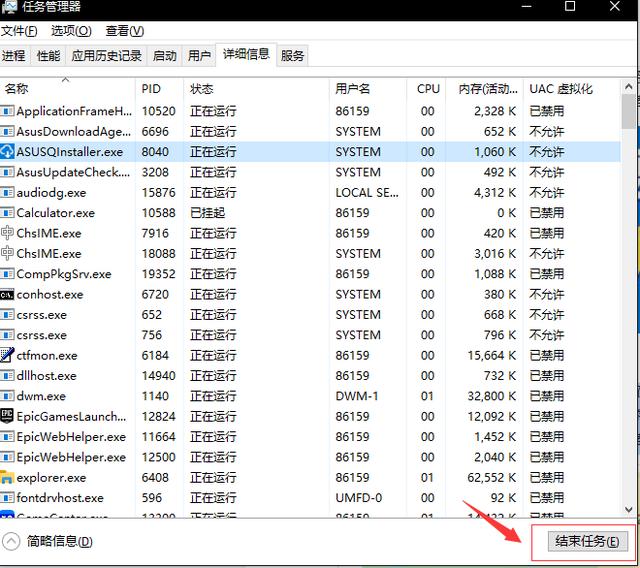
Task: Click the ChsIME.exe icon in PID 7916 row
Action: coord(7,233)
